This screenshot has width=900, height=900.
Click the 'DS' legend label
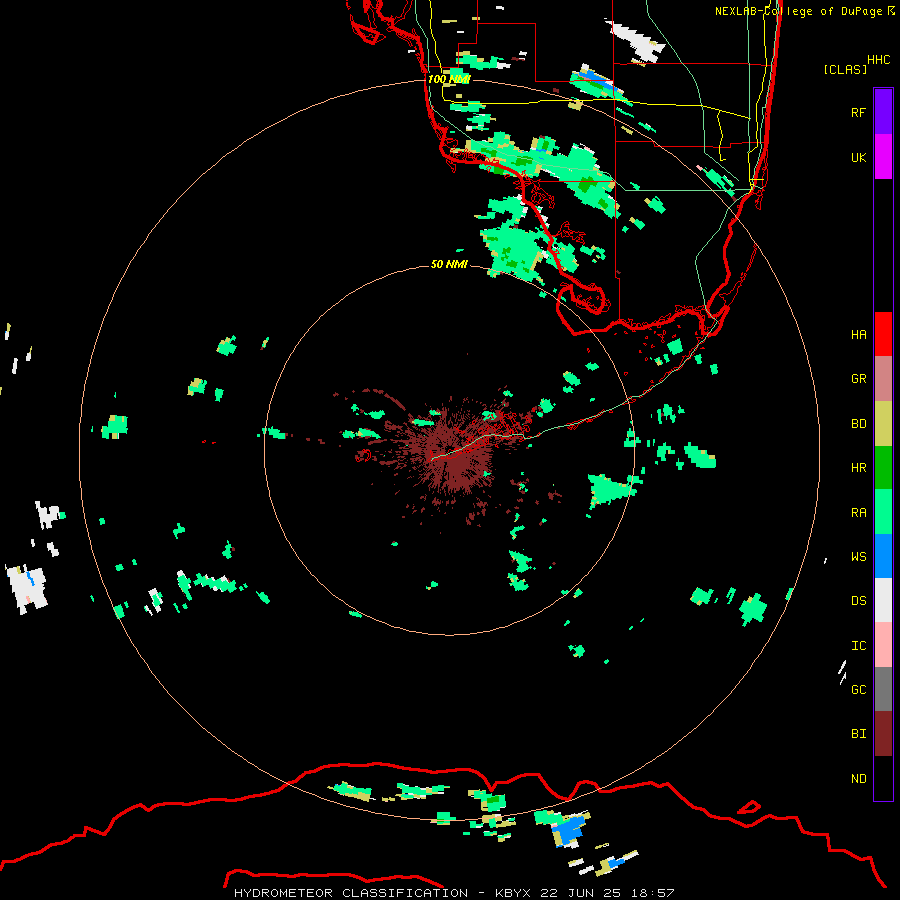(x=858, y=601)
